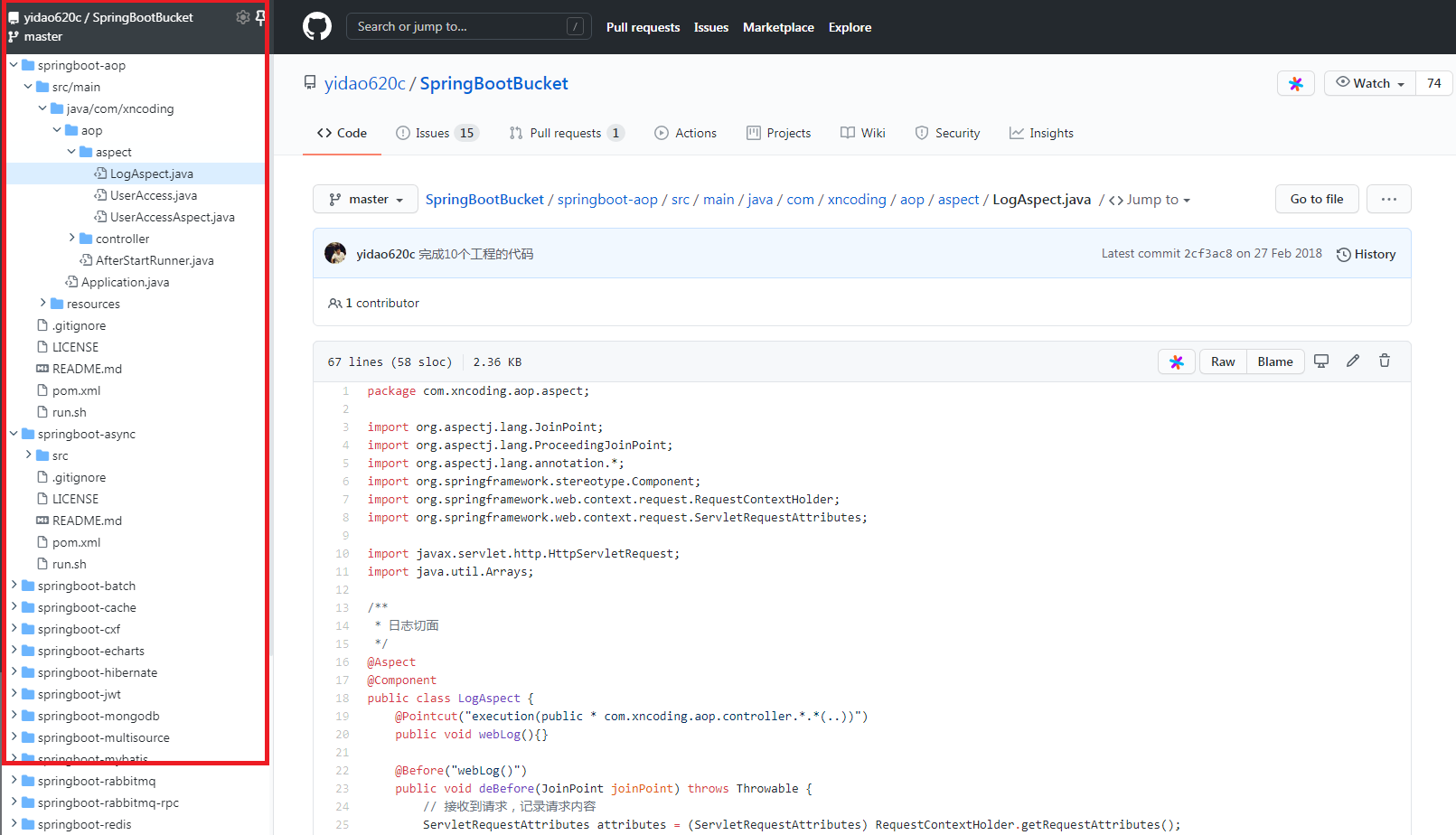1456x835 pixels.
Task: Click the pencil edit file icon
Action: tap(1352, 361)
